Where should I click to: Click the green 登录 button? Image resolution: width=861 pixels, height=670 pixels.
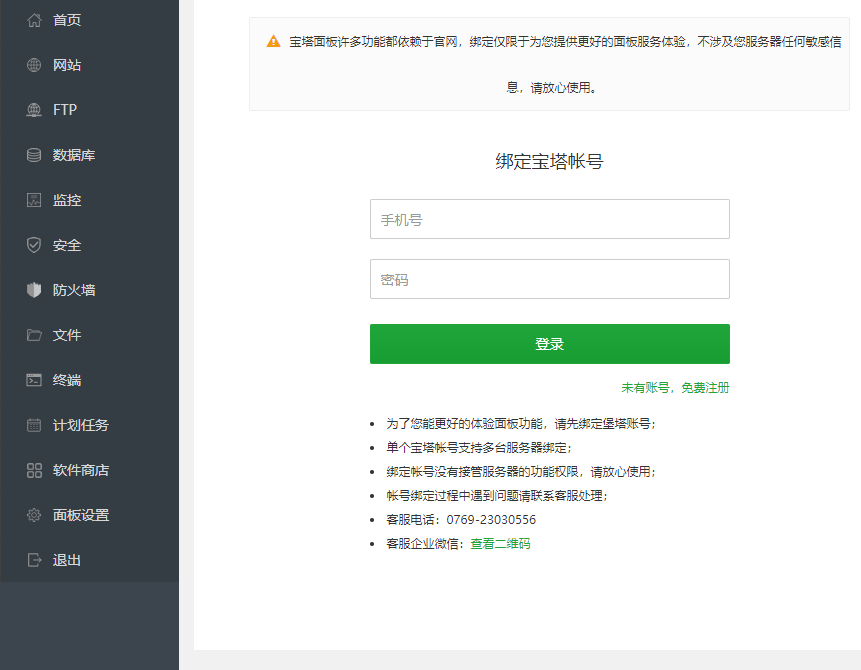point(550,344)
